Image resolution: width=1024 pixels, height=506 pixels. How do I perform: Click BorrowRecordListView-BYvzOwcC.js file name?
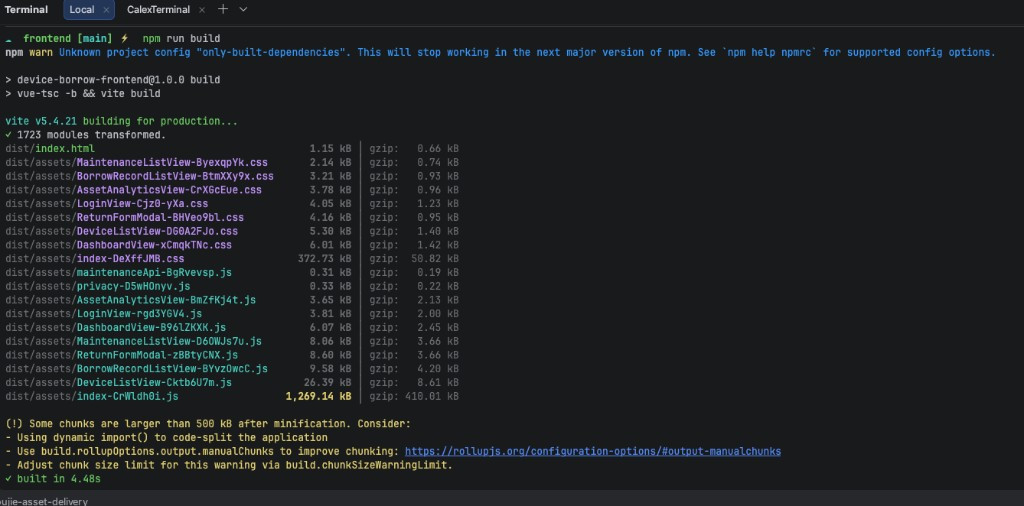click(172, 369)
